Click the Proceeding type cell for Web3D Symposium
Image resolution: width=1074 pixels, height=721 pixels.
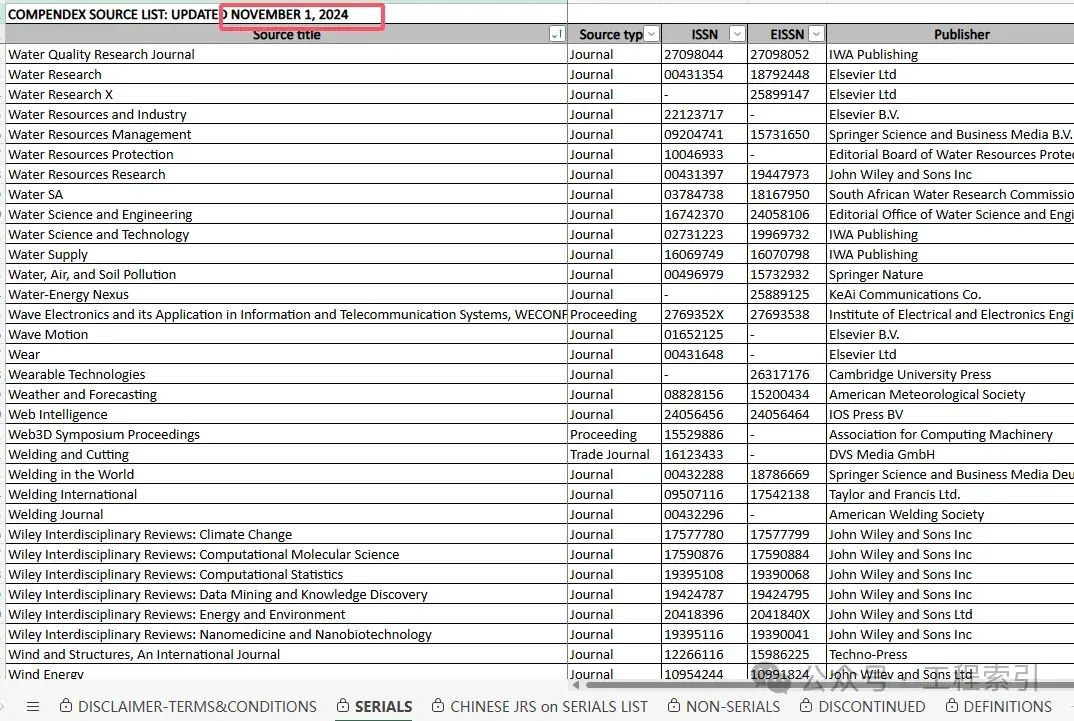[614, 435]
